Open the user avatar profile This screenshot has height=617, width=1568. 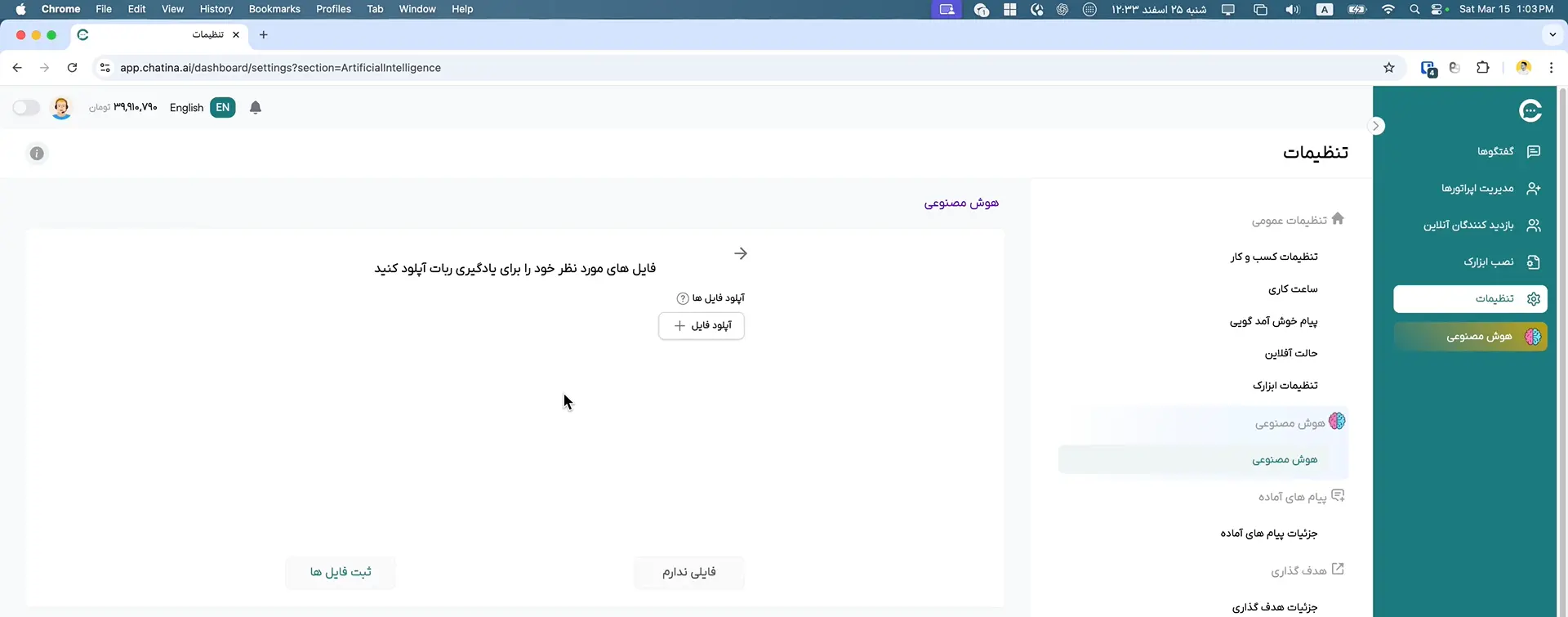coord(61,108)
